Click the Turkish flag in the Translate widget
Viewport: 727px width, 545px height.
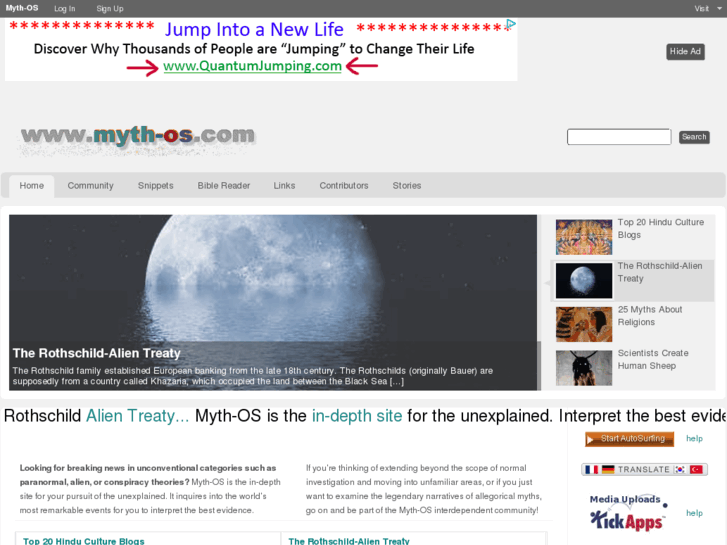coord(696,469)
